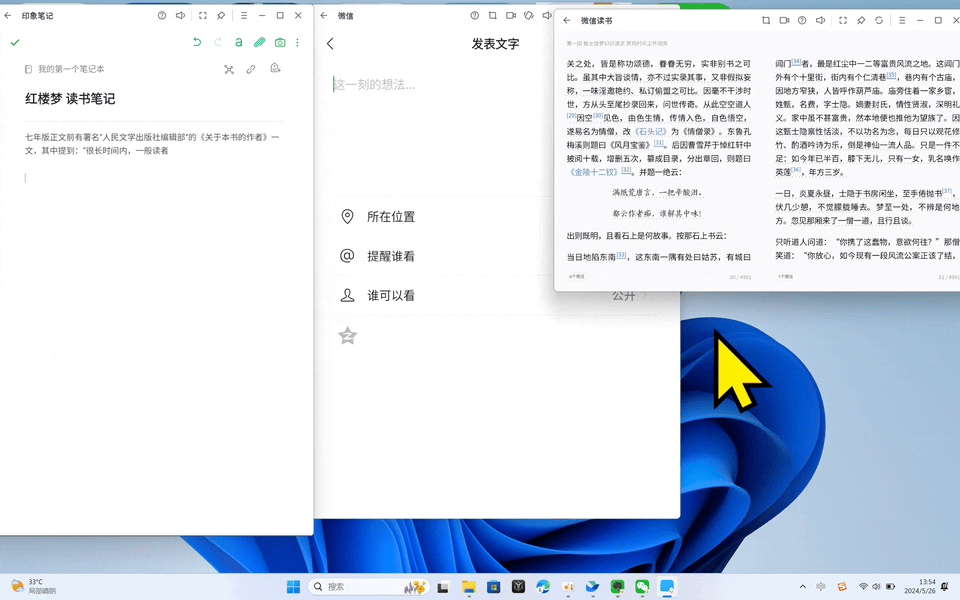This screenshot has height=600, width=960.
Task: Open text formatting 'a' in Evernote
Action: point(239,42)
